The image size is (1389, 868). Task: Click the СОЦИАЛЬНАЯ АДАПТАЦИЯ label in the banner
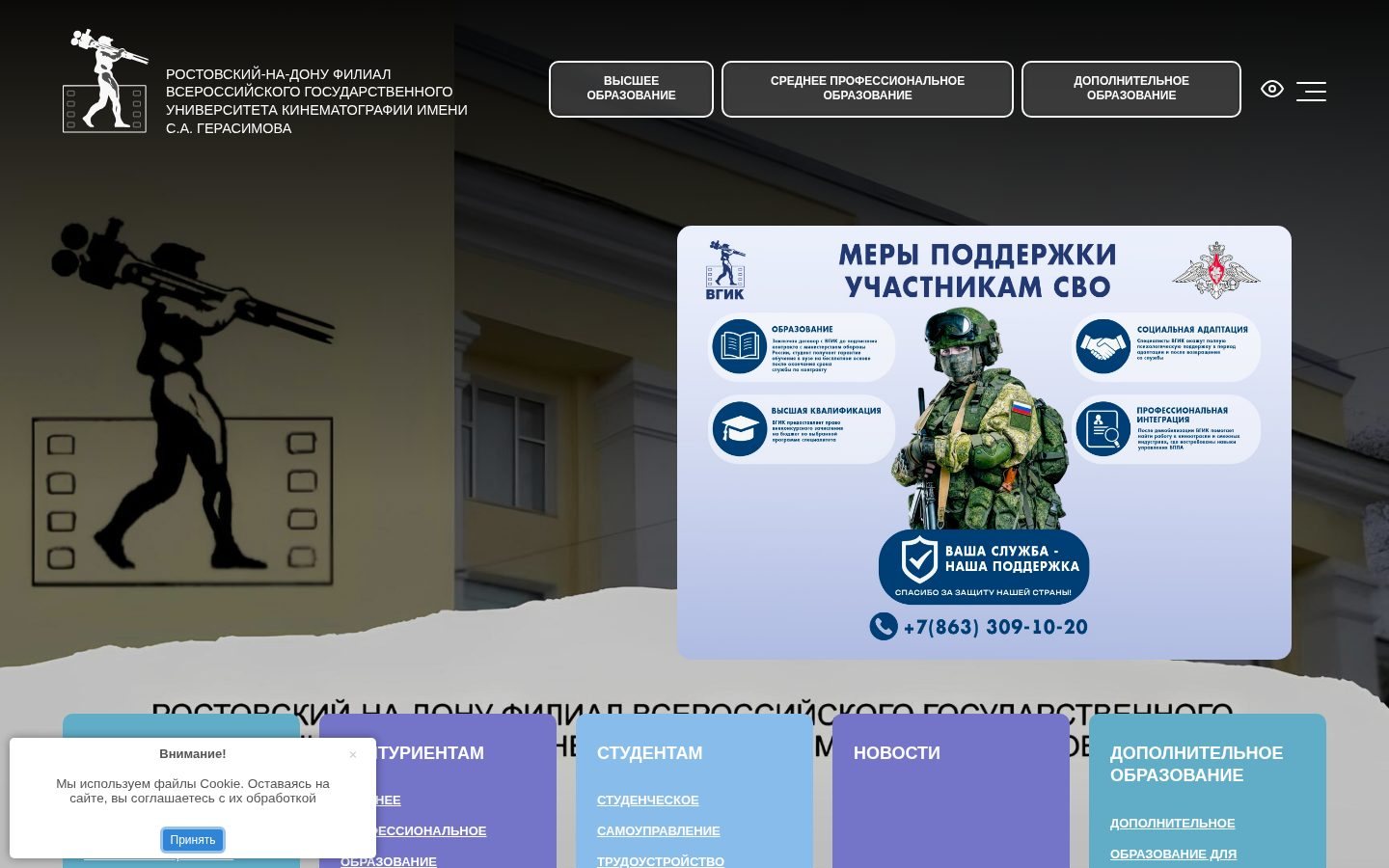pos(1192,330)
